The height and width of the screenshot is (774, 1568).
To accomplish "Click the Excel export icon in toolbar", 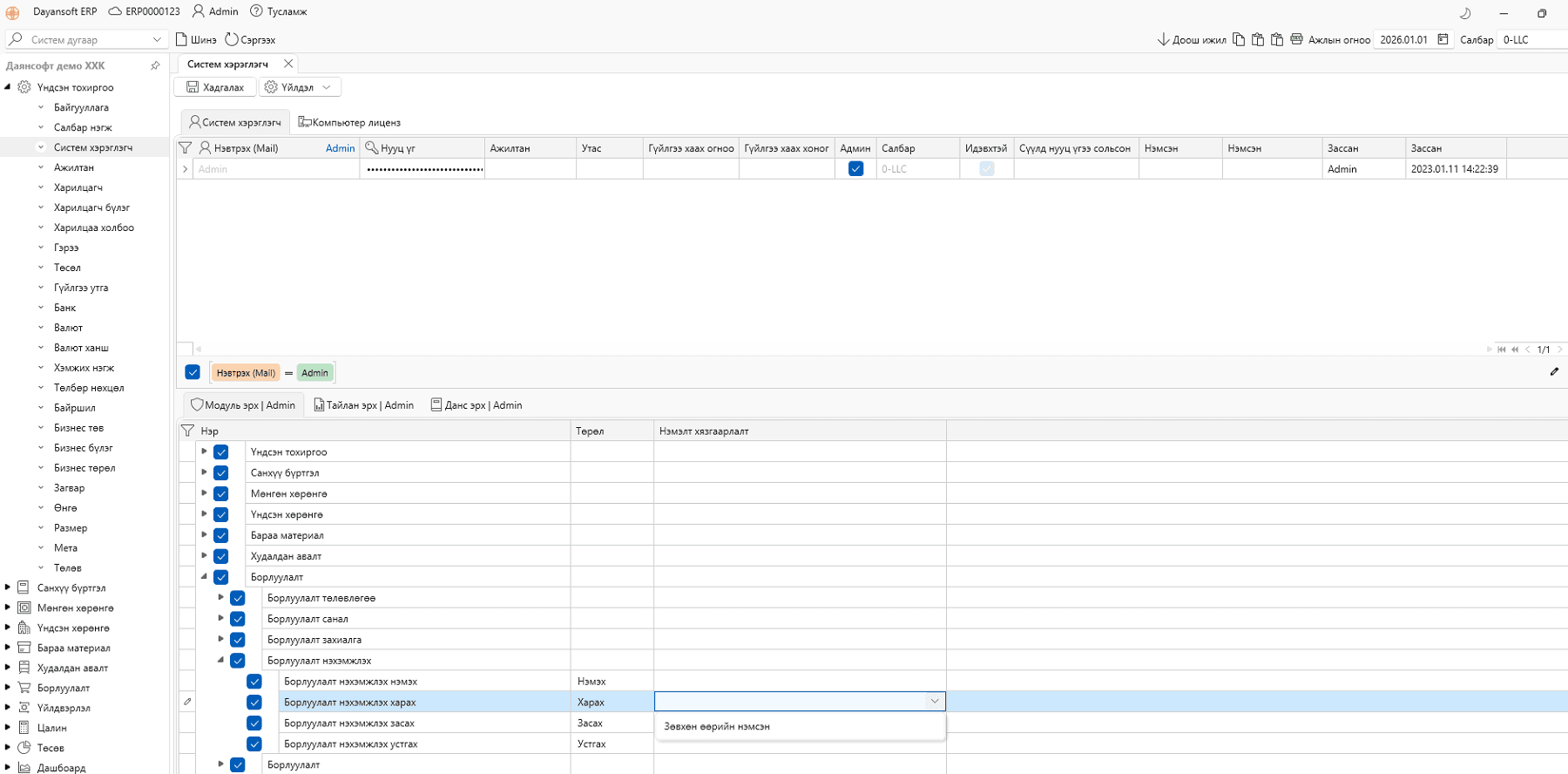I will (x=1296, y=39).
